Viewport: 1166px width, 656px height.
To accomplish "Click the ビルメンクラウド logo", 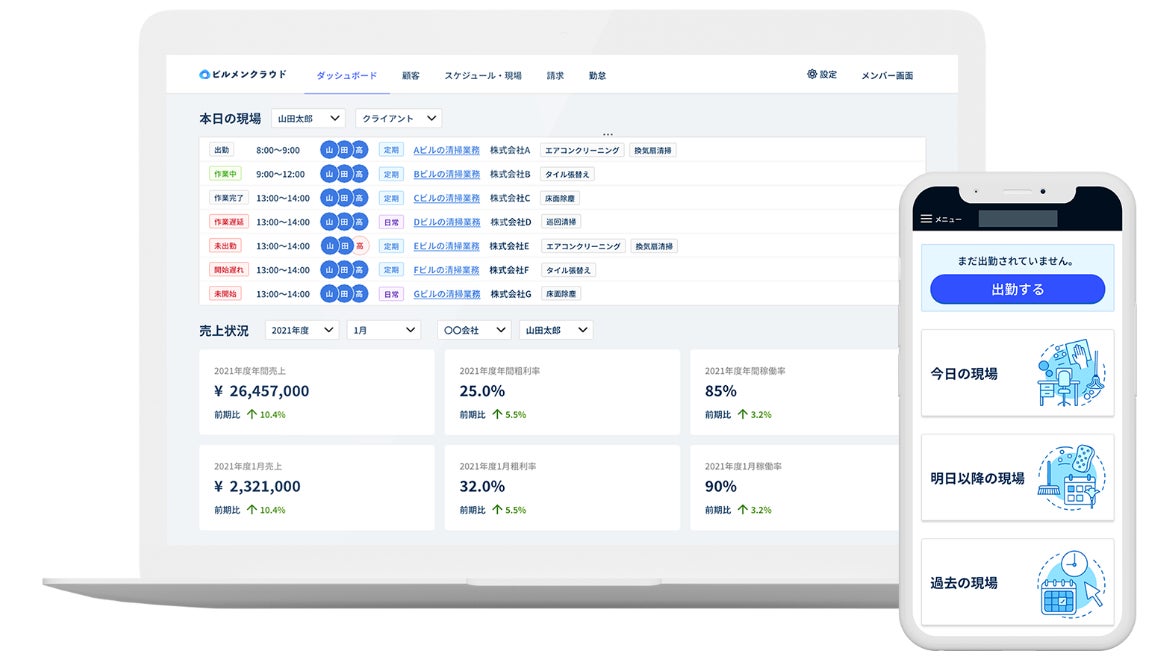I will (242, 74).
